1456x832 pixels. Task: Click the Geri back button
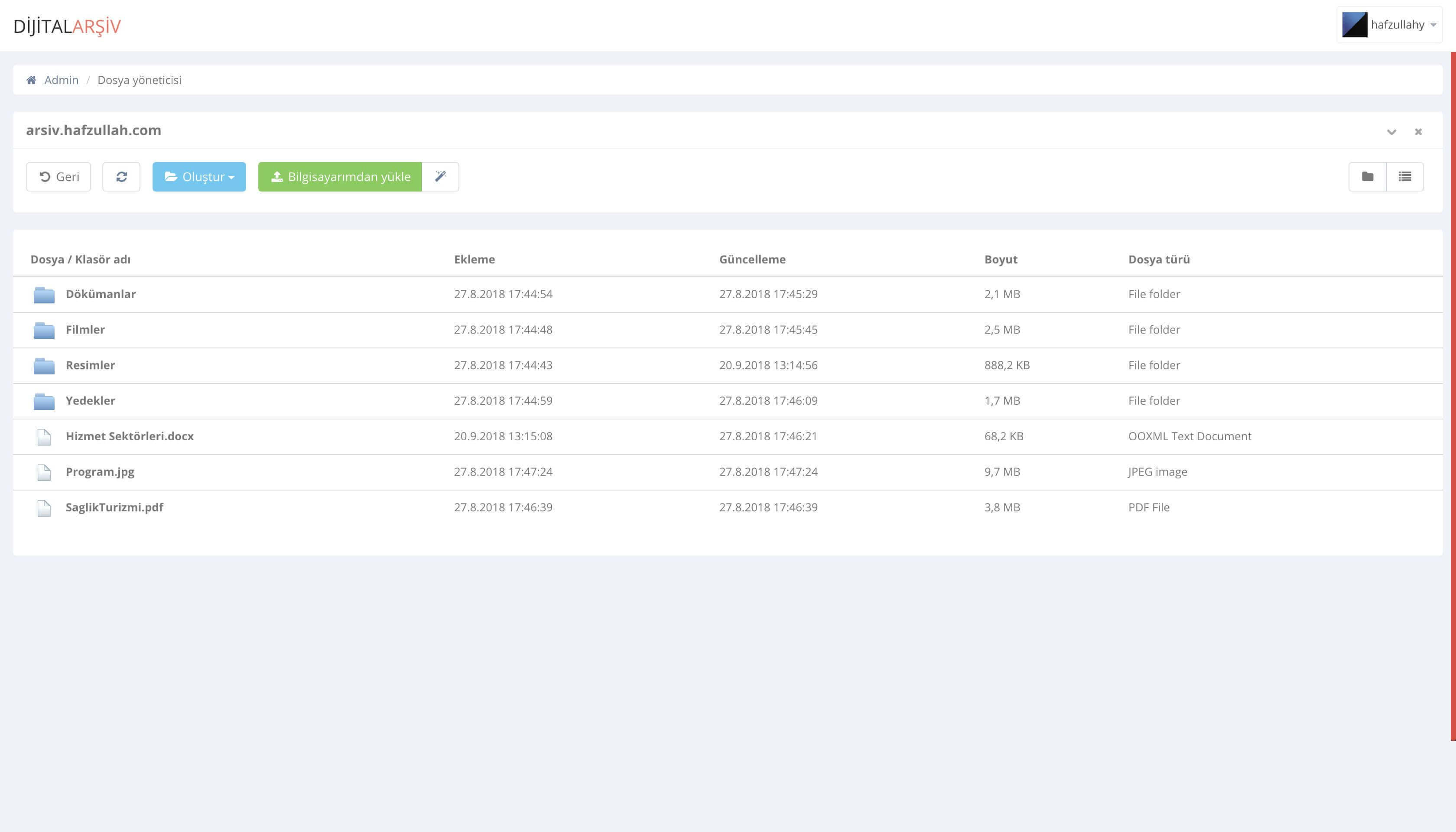coord(58,176)
